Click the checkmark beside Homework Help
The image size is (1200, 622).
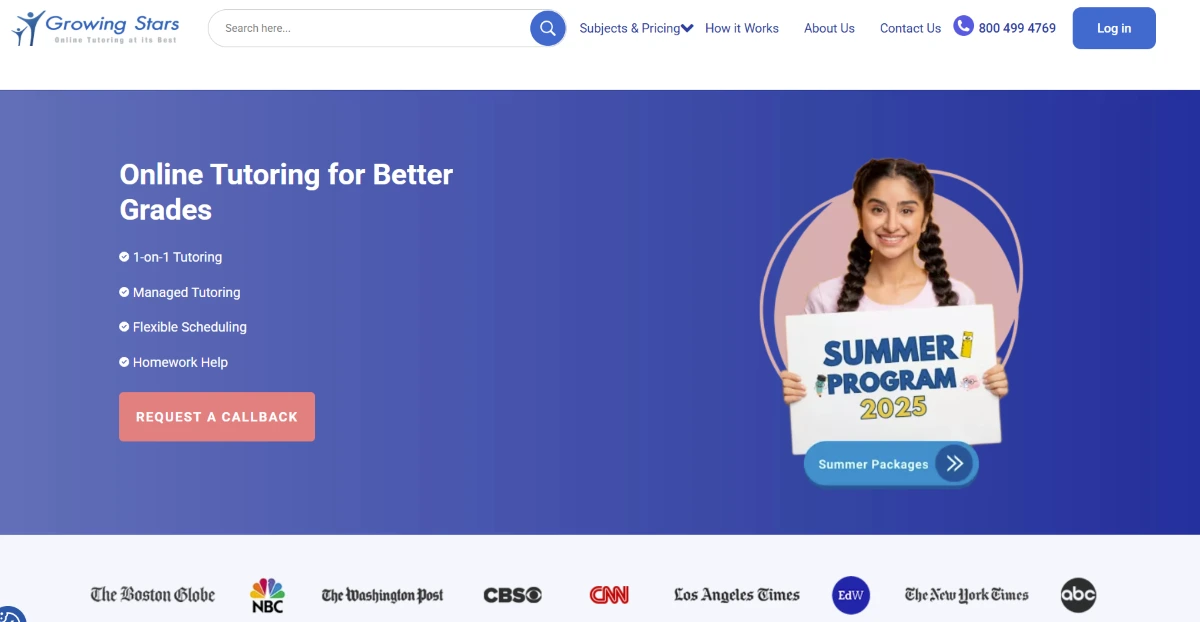(124, 362)
